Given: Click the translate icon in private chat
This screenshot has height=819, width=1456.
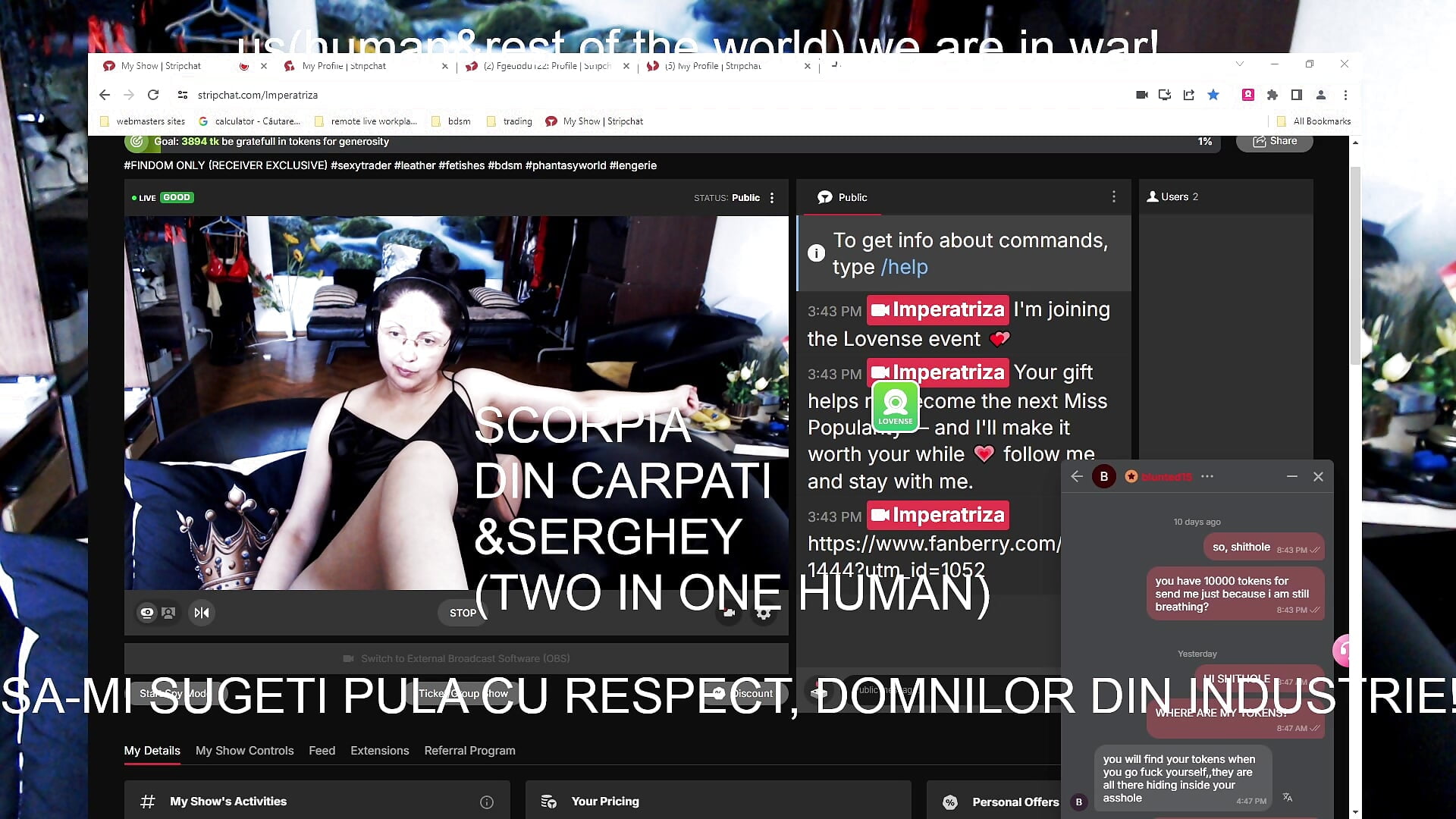Looking at the screenshot, I should pyautogui.click(x=1287, y=797).
